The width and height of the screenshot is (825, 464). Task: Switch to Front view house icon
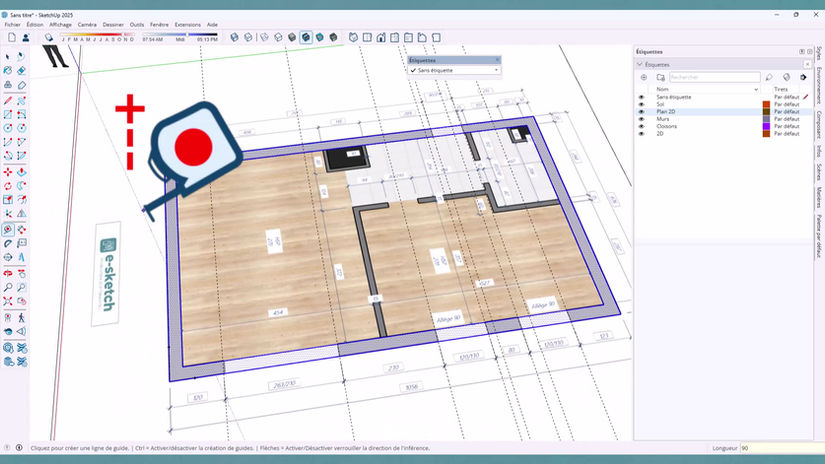(381, 37)
